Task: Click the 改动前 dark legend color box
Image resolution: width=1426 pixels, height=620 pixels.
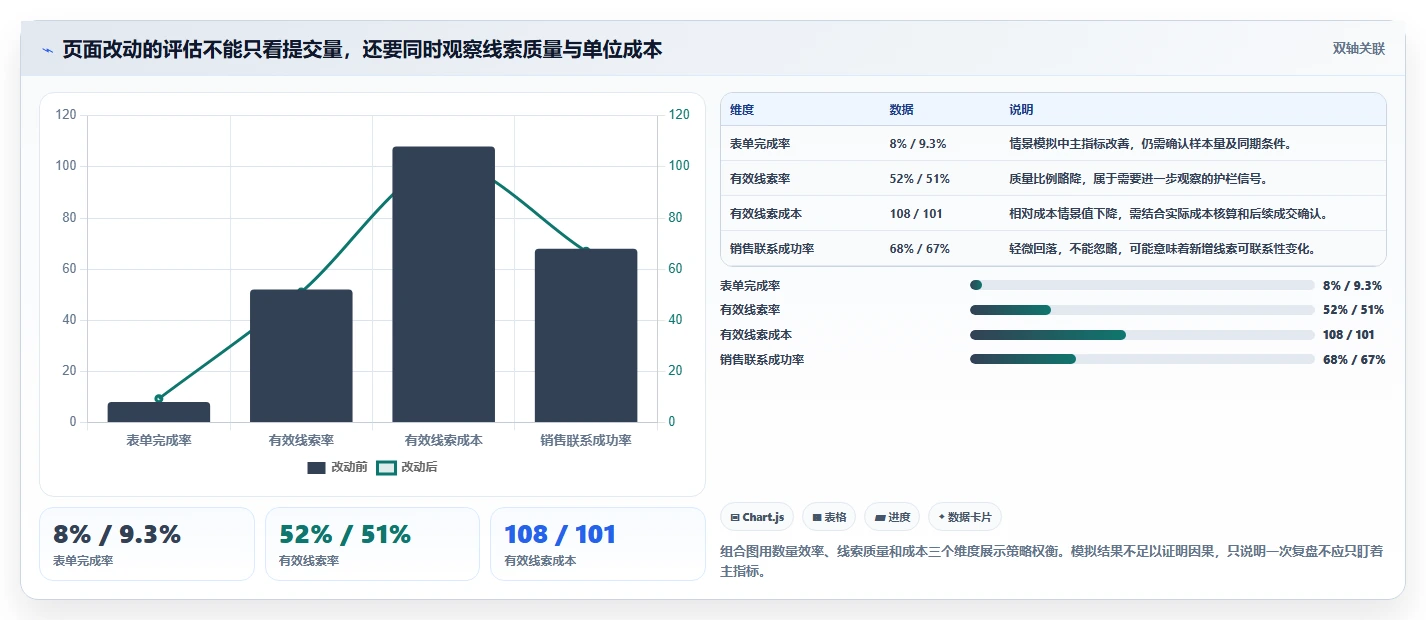Action: [317, 467]
